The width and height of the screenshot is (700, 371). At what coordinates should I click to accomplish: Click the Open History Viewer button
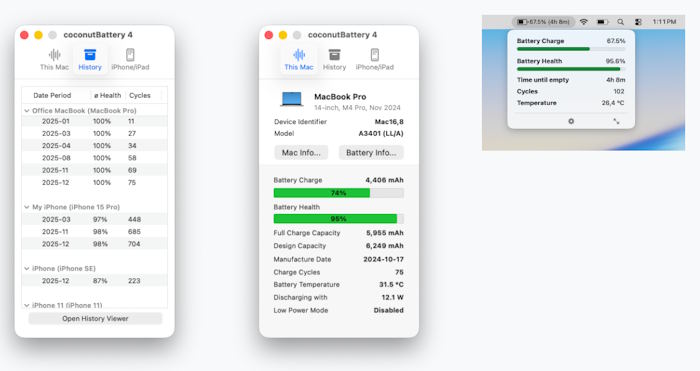[x=95, y=318]
